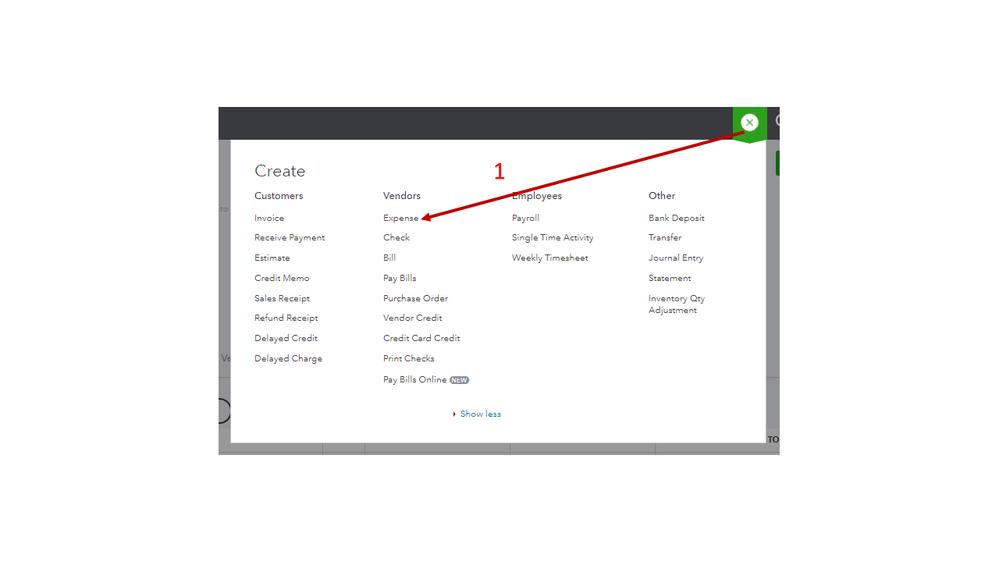Open Receive Payment form

tap(289, 238)
